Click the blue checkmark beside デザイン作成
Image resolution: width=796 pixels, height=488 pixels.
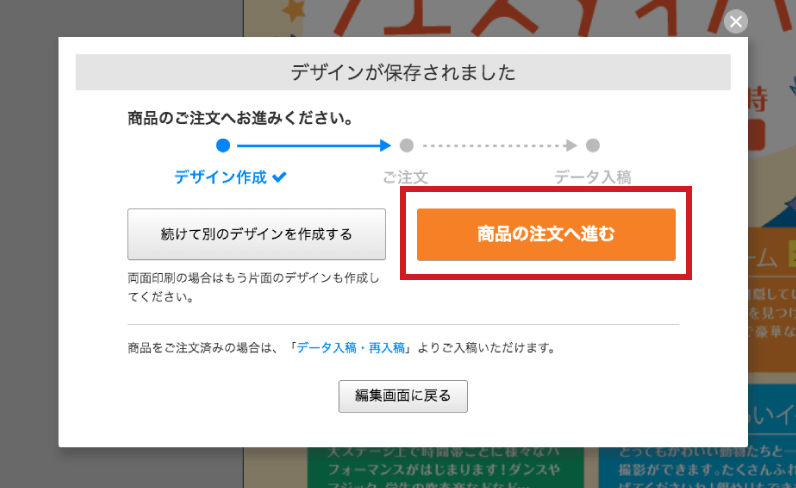[x=280, y=177]
